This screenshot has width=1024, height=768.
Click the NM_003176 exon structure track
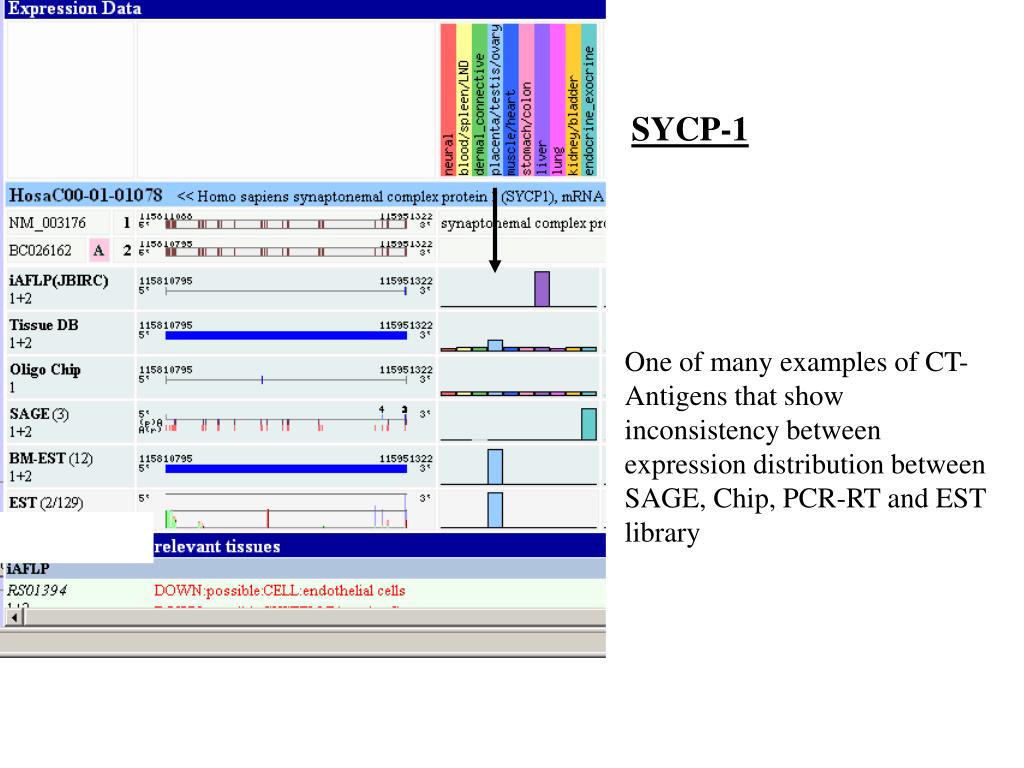[286, 224]
